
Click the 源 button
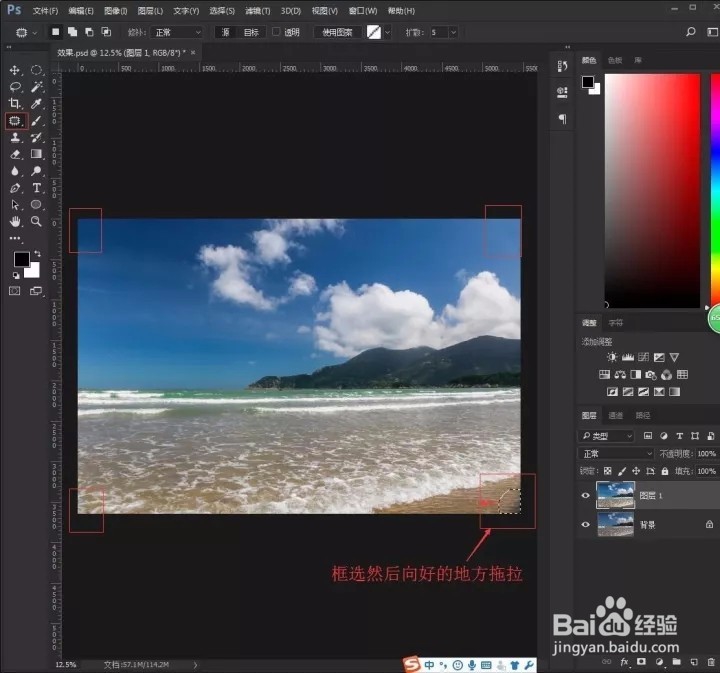(x=225, y=32)
